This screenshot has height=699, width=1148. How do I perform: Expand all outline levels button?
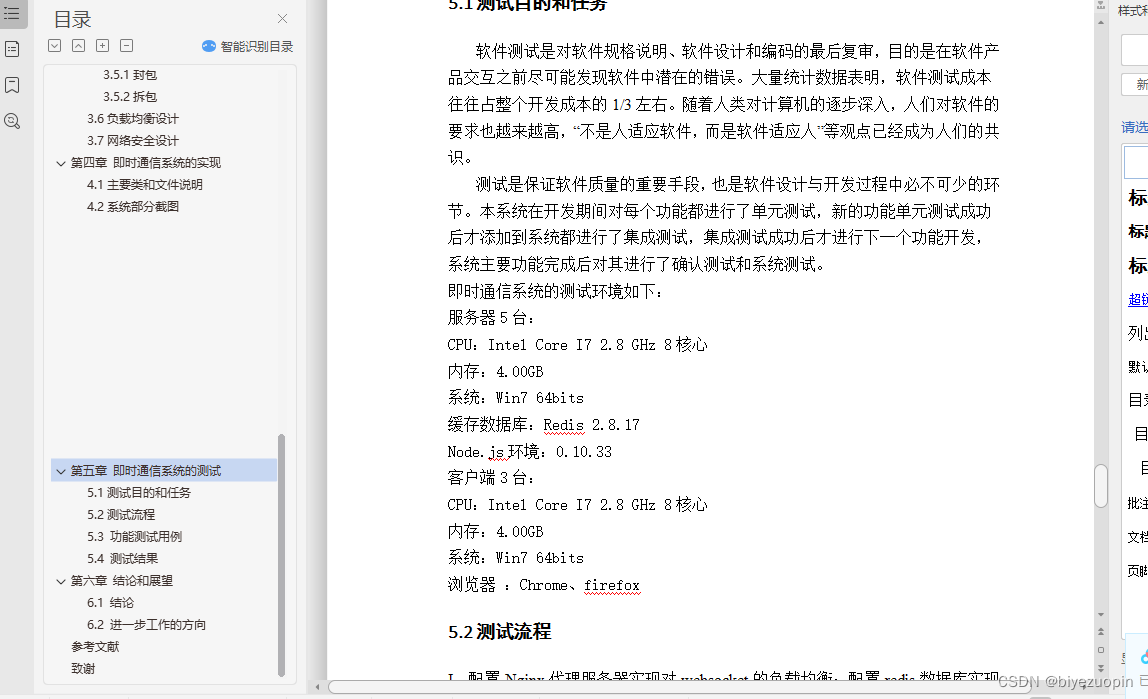[x=54, y=45]
